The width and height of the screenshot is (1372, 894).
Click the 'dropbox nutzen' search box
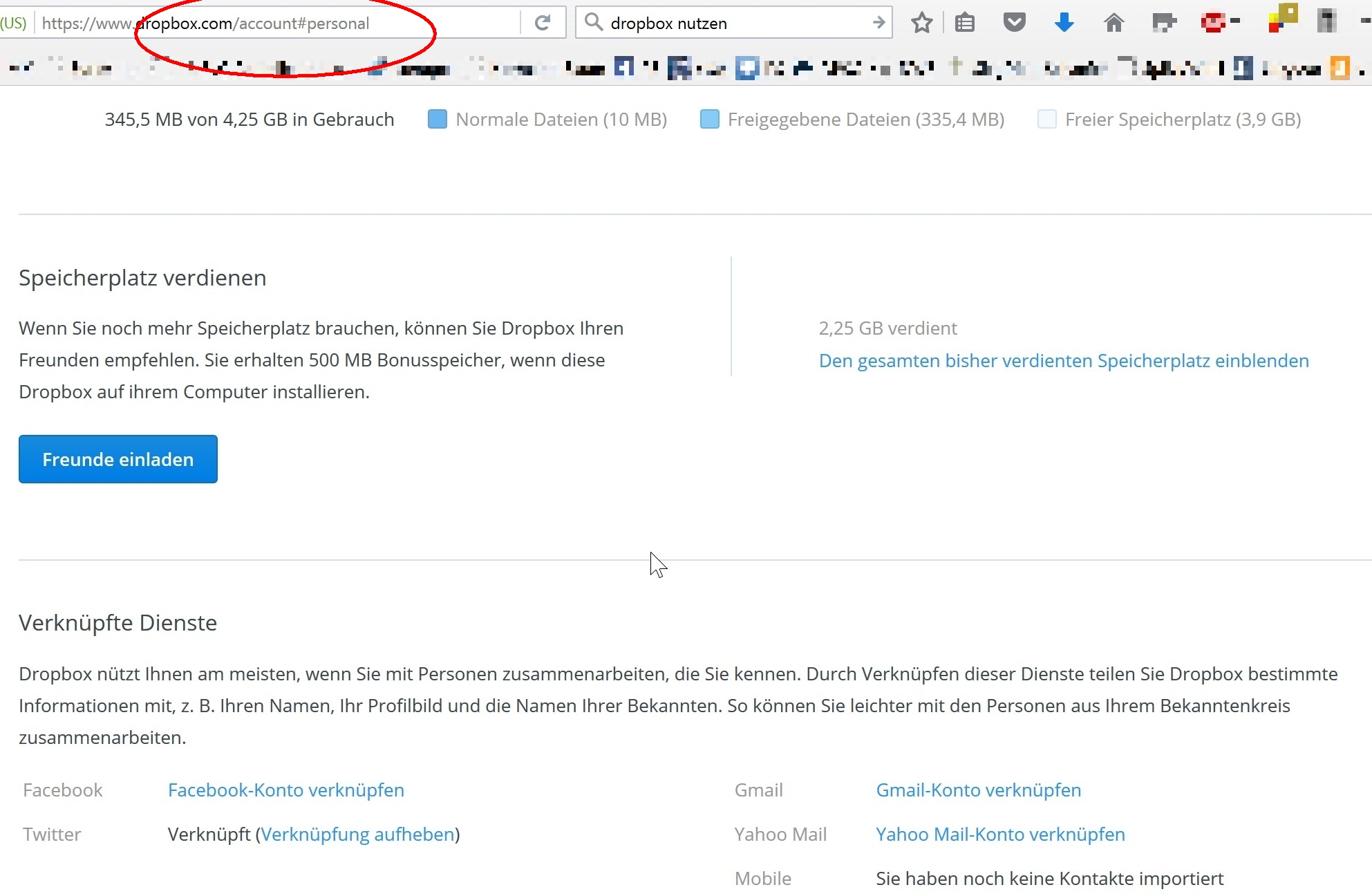click(733, 24)
